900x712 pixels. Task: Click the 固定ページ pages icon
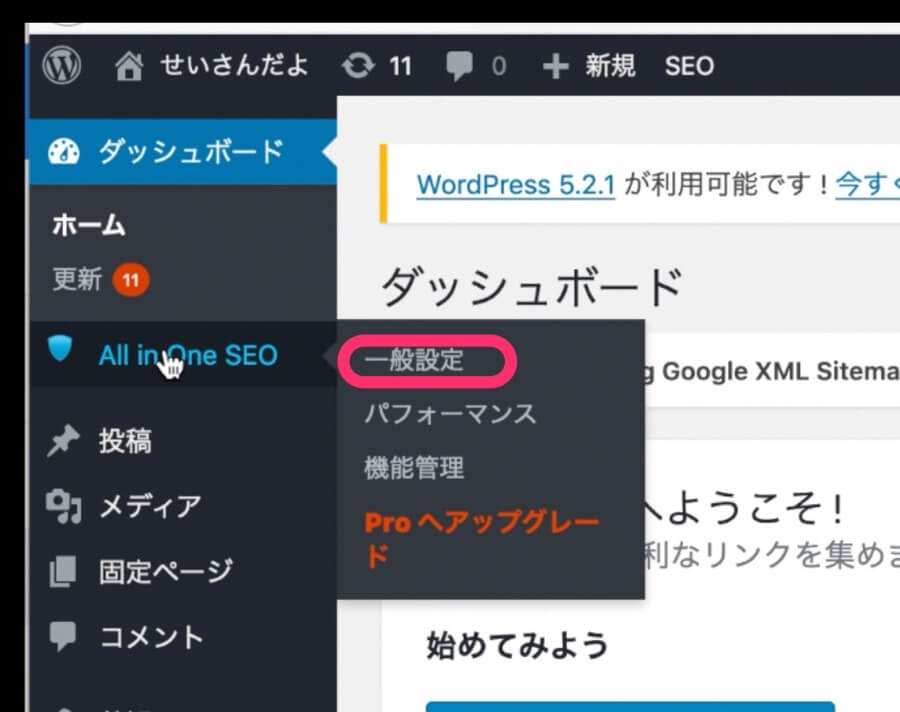pos(62,572)
